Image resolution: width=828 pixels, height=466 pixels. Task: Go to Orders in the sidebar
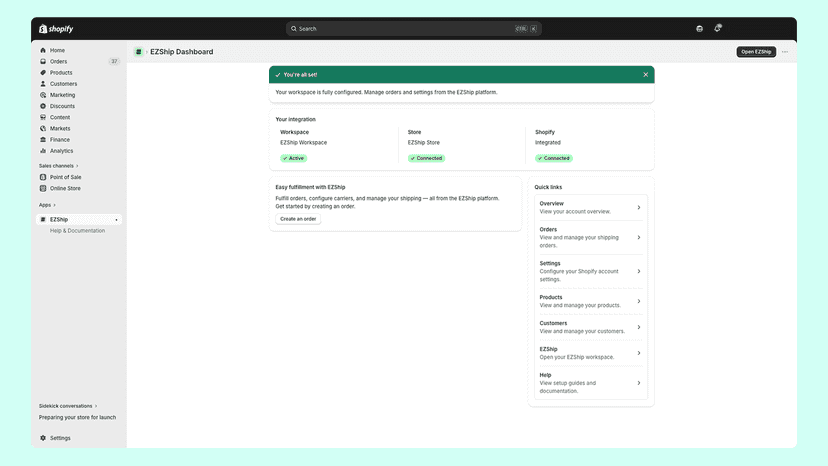tap(79, 61)
